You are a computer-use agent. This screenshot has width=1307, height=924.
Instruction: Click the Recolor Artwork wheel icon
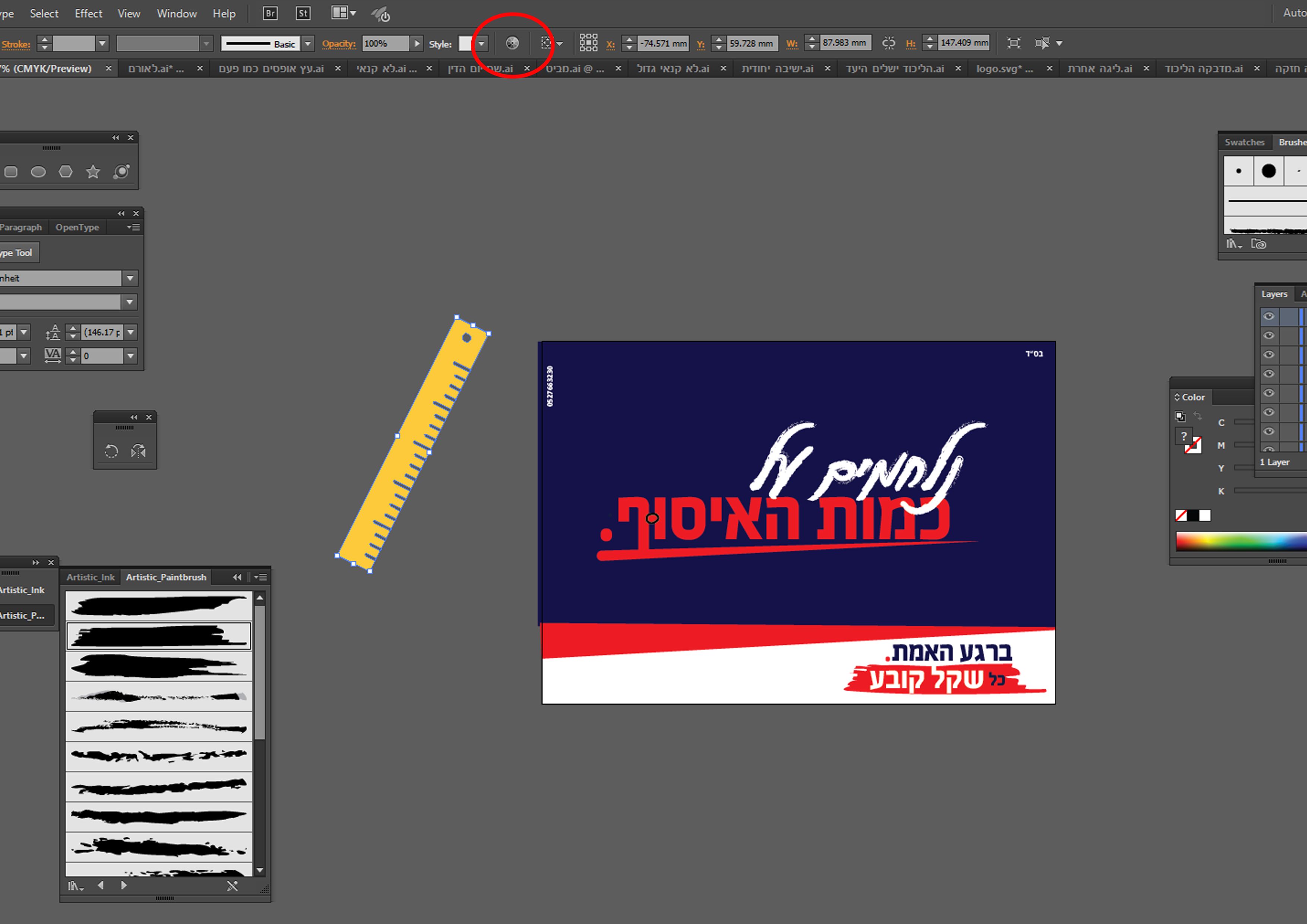pyautogui.click(x=512, y=43)
